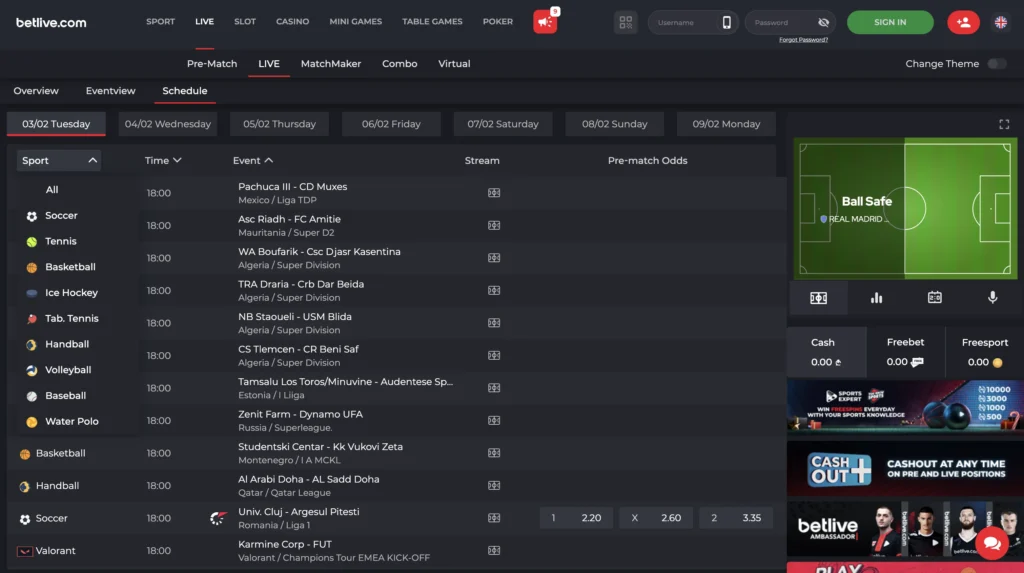Viewport: 1024px width, 573px height.
Task: Open the announcements megaphone icon
Action: (x=545, y=22)
